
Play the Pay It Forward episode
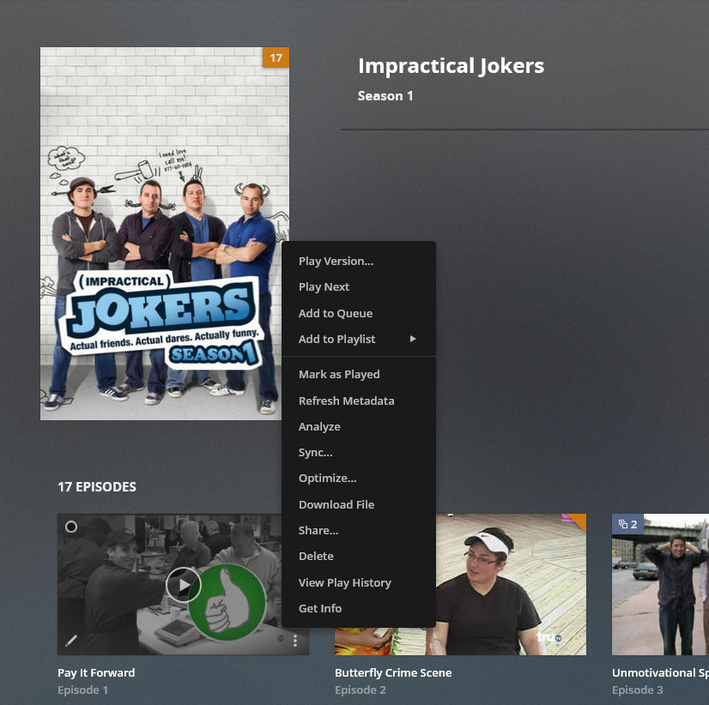183,585
